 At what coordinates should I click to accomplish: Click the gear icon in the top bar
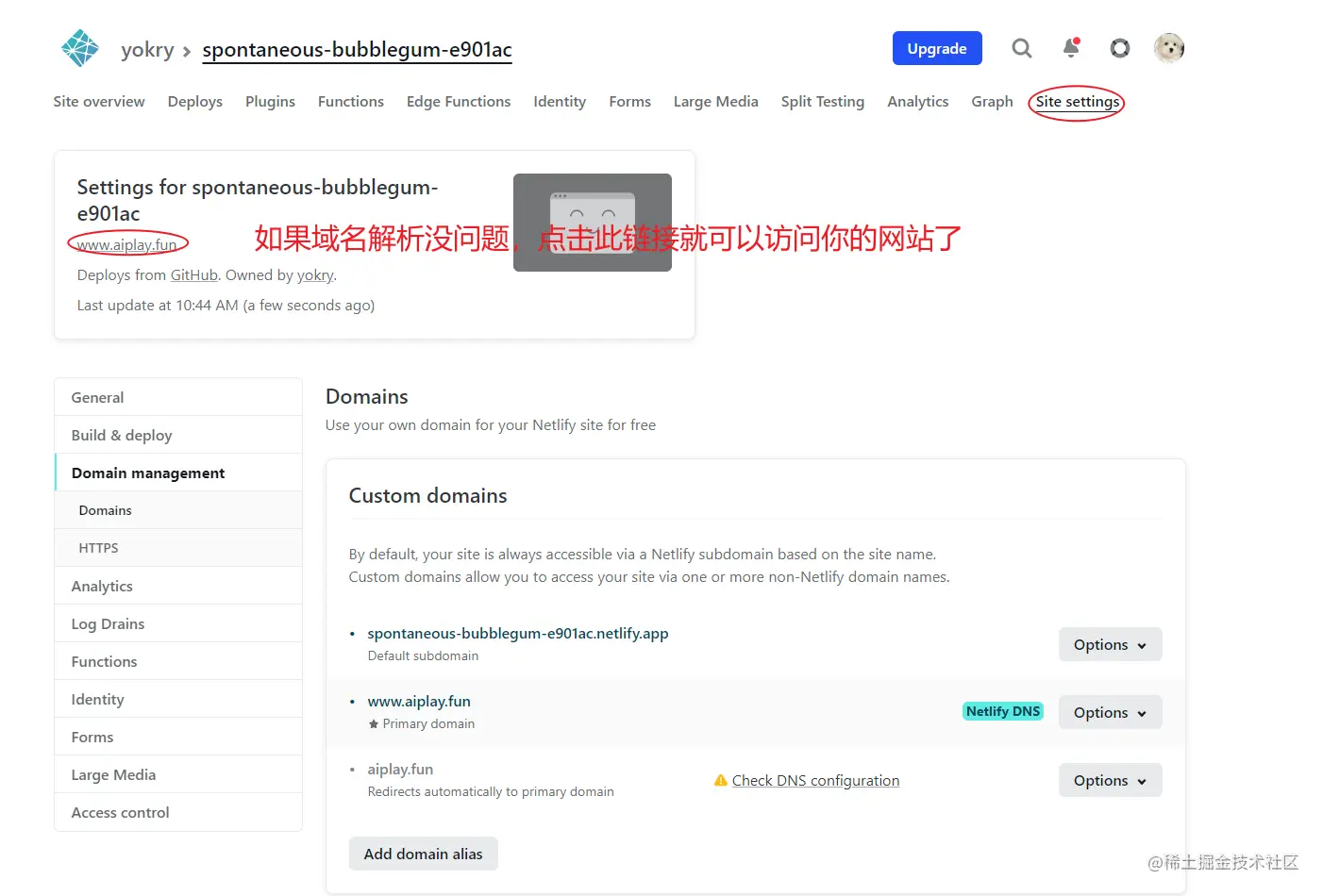click(x=1120, y=47)
